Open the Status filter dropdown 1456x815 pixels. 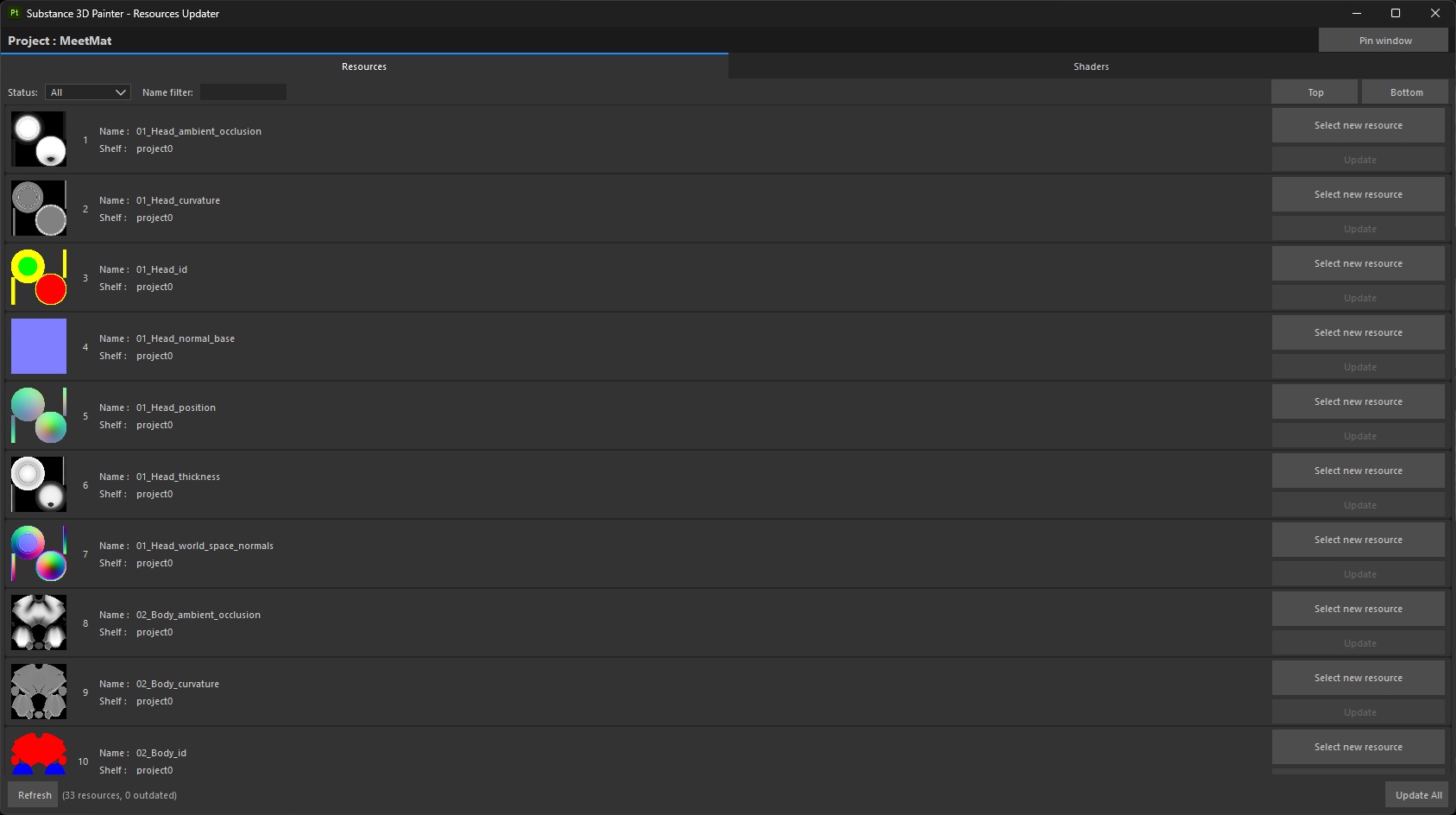[88, 92]
